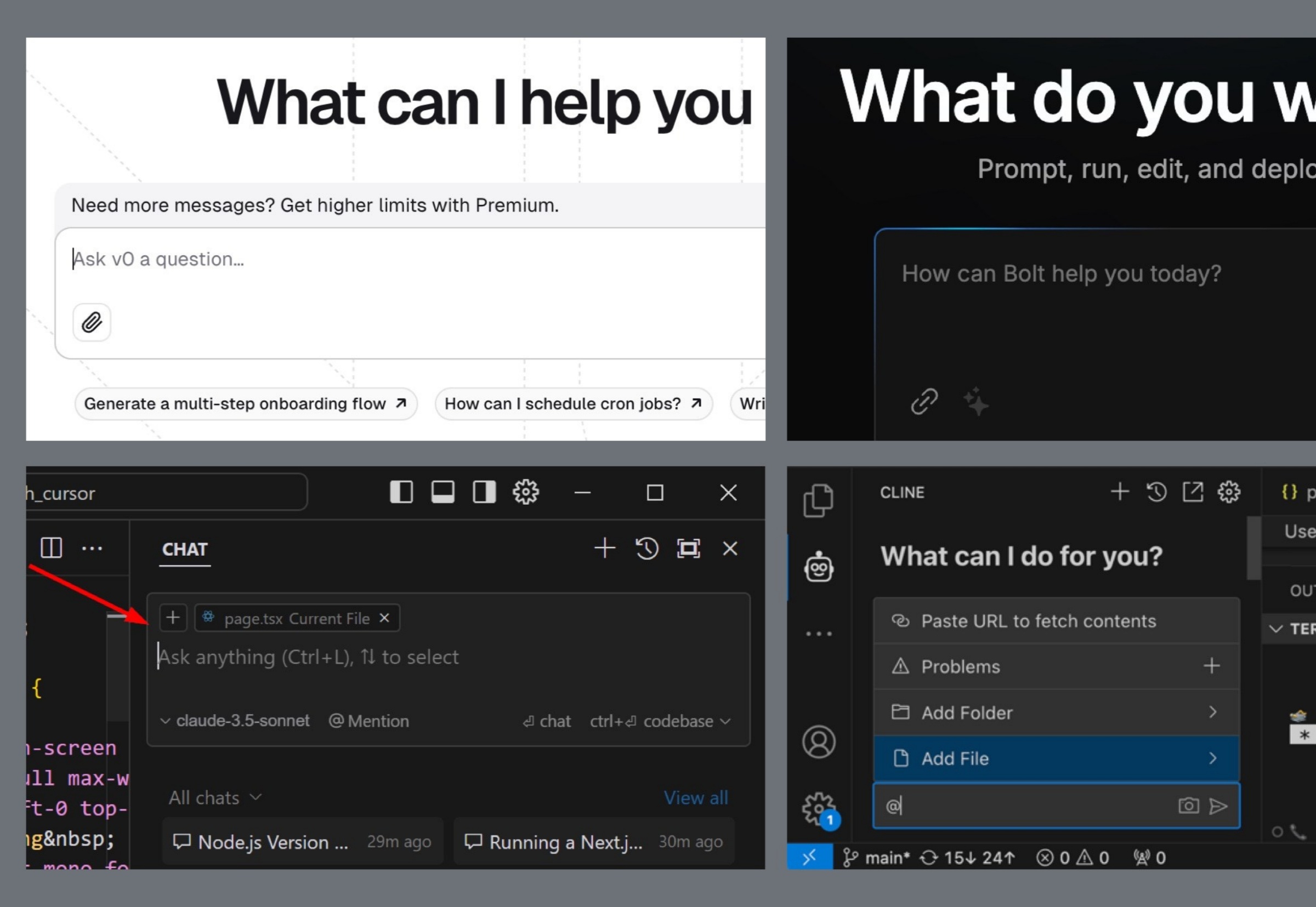Image resolution: width=1316 pixels, height=907 pixels.
Task: Toggle the bottom panel layout icon in Cursor
Action: [443, 492]
